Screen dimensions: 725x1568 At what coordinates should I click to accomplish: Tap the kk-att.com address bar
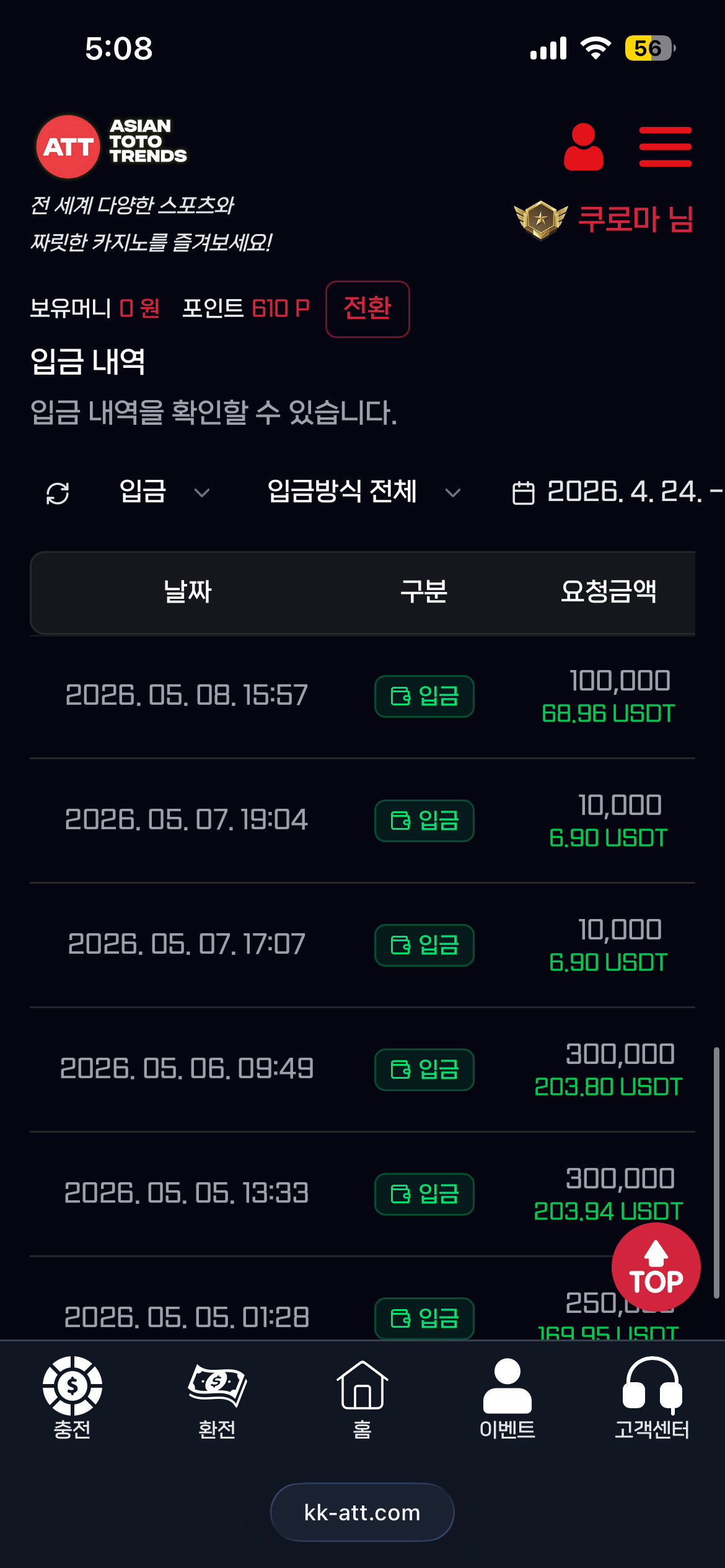point(362,1512)
